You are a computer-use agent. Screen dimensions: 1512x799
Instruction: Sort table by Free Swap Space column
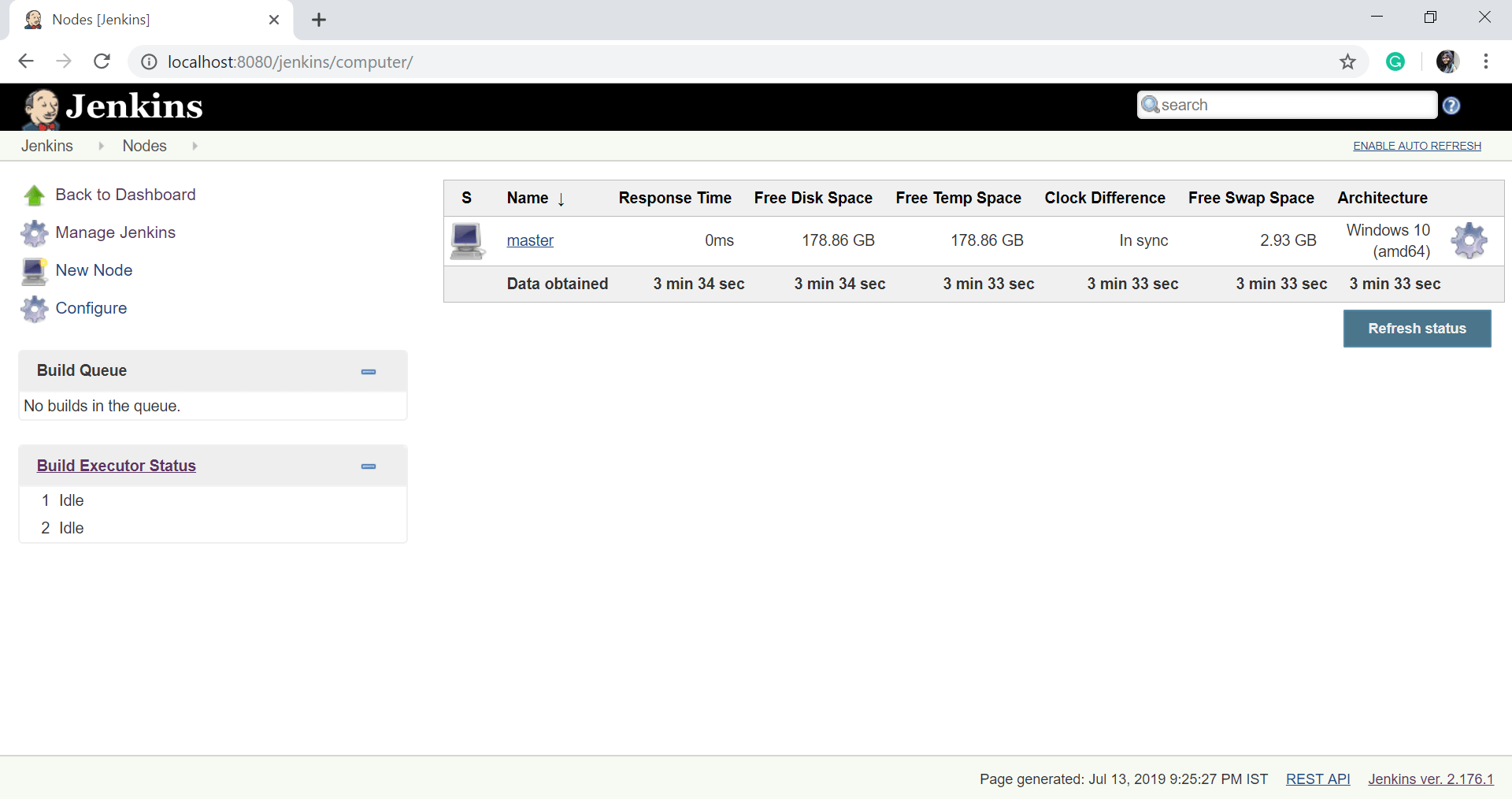tap(1251, 198)
